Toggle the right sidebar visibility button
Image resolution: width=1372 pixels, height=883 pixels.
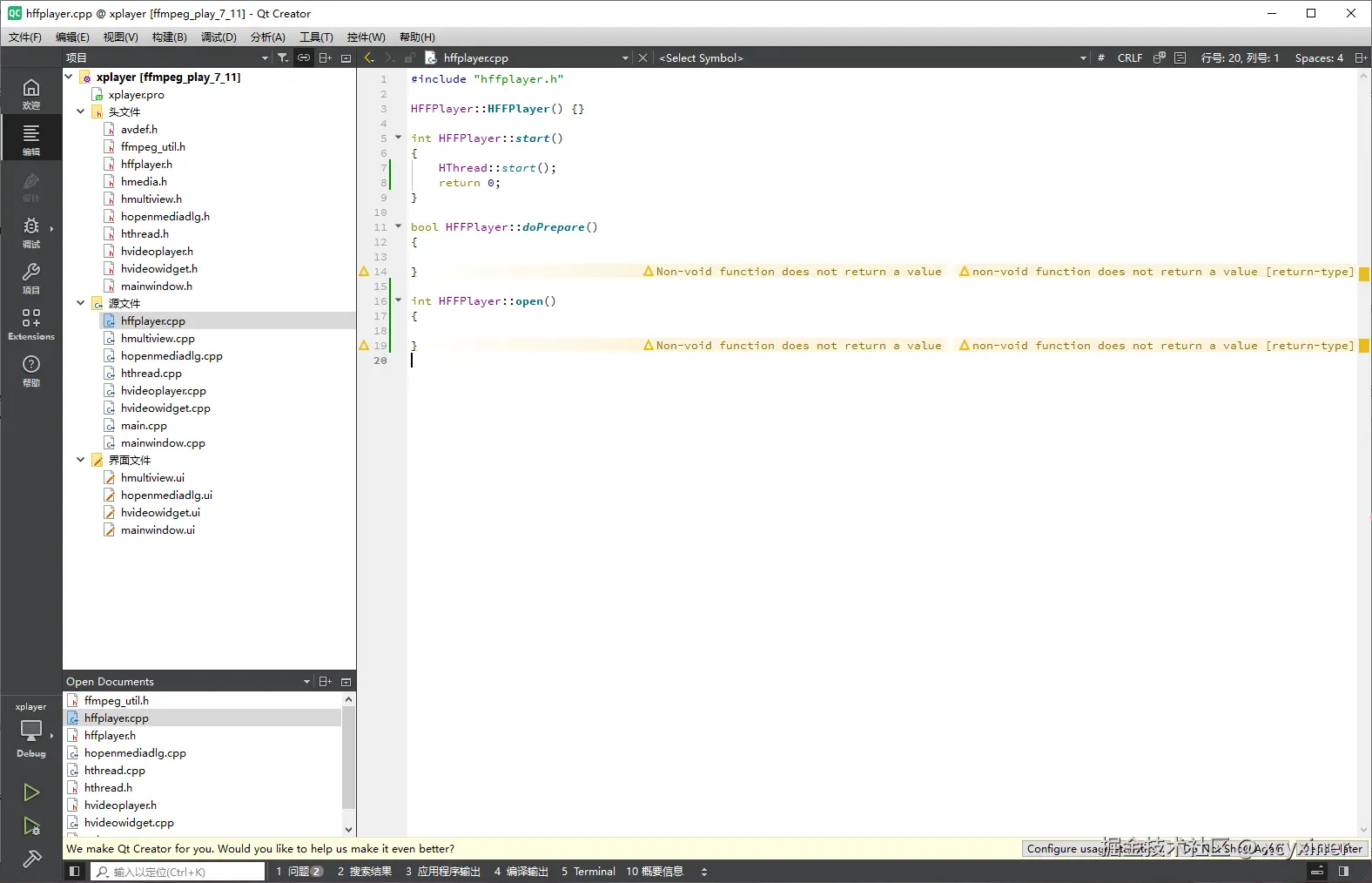(1343, 871)
